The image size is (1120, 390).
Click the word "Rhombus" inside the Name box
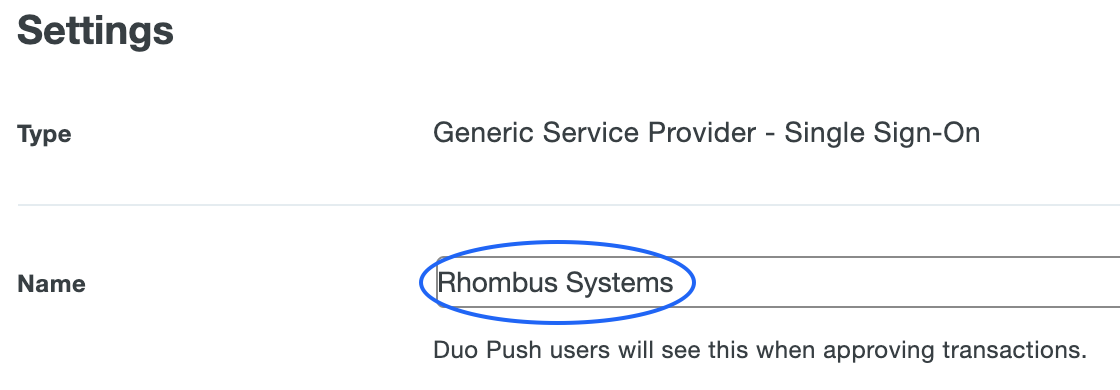coord(497,283)
